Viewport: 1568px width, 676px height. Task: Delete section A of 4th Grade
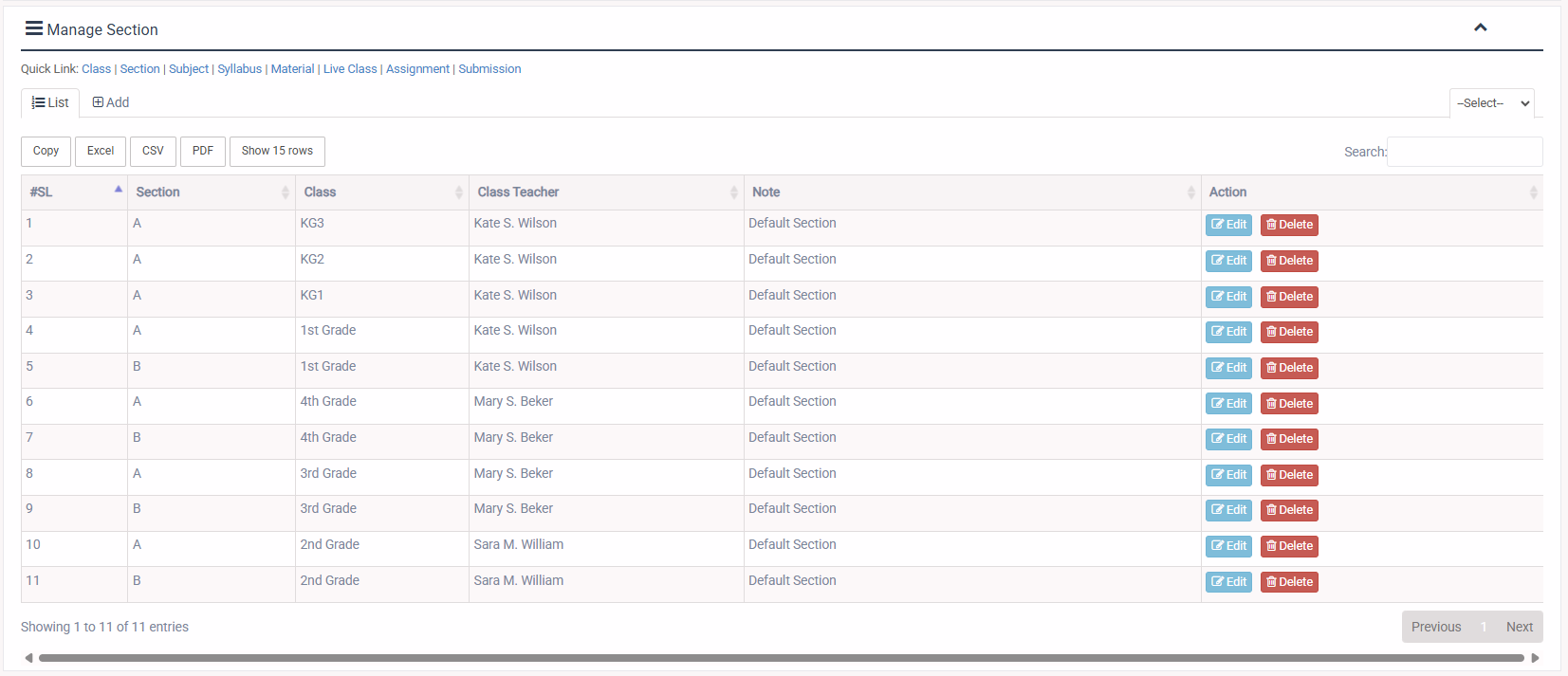(1289, 404)
